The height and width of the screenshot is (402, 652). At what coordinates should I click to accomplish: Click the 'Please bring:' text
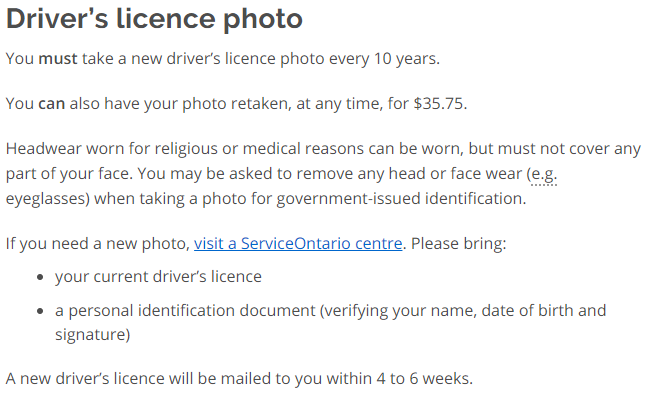(x=459, y=244)
